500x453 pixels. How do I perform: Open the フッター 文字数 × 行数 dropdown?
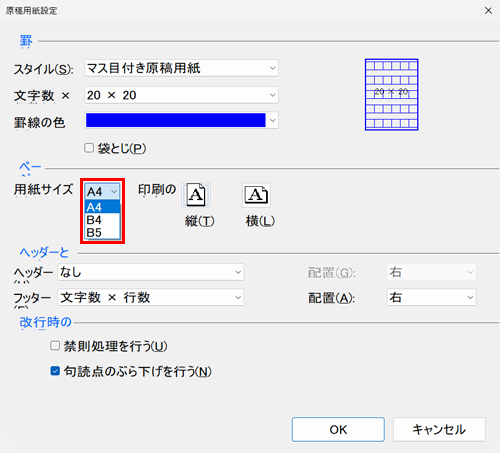click(151, 297)
